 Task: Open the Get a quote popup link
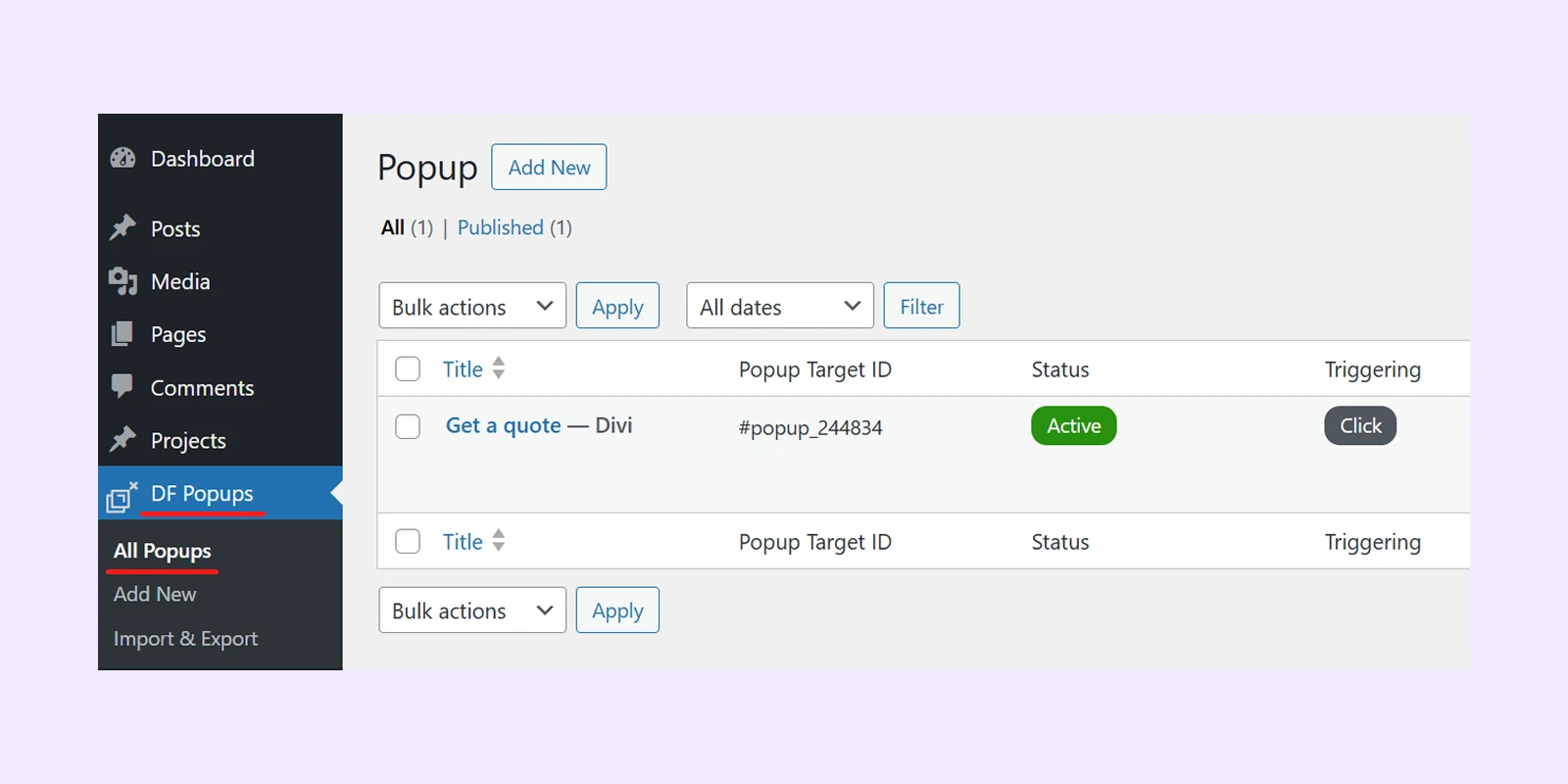[x=503, y=425]
